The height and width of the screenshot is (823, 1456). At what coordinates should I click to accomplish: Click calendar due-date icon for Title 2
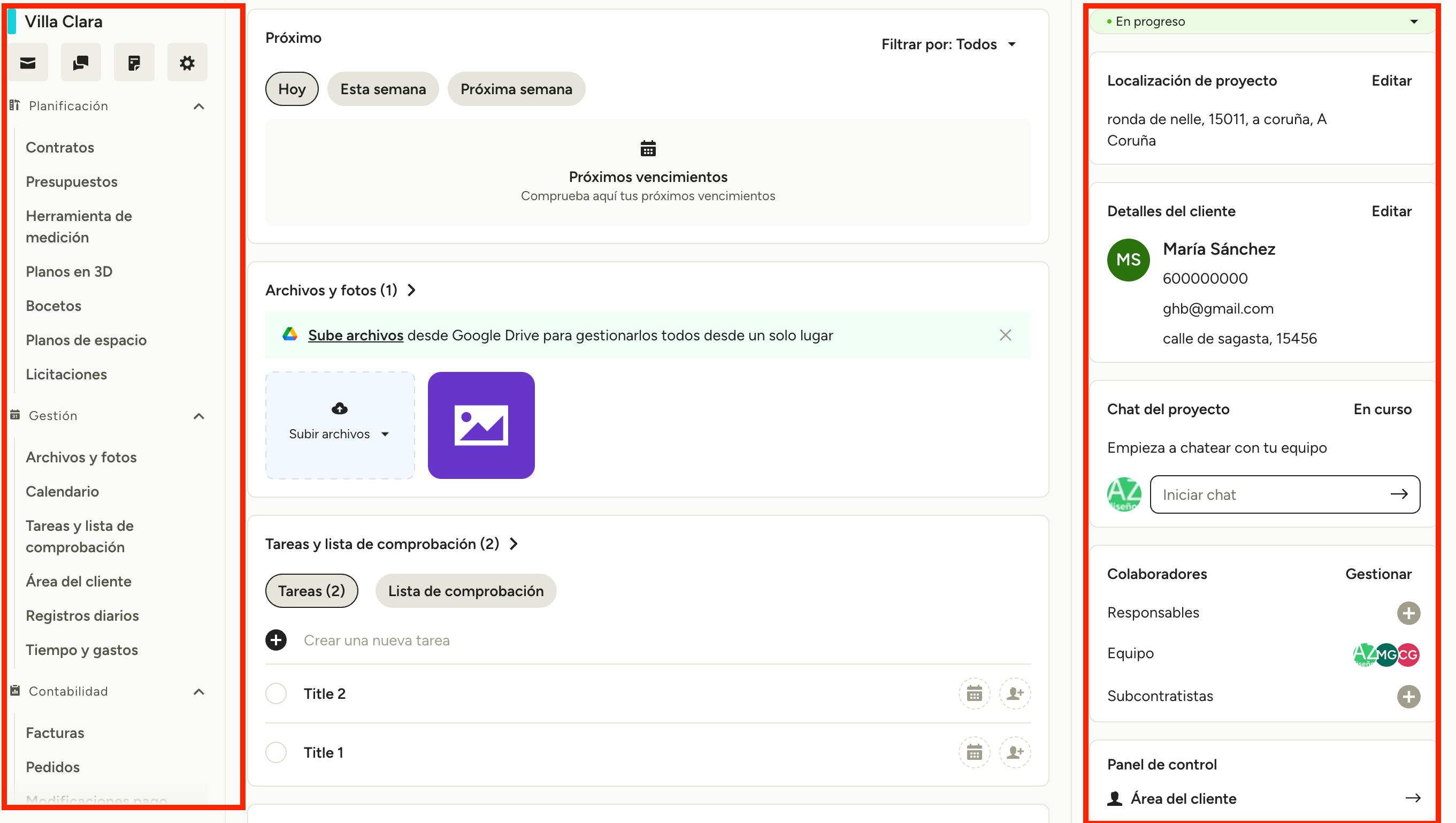point(974,694)
